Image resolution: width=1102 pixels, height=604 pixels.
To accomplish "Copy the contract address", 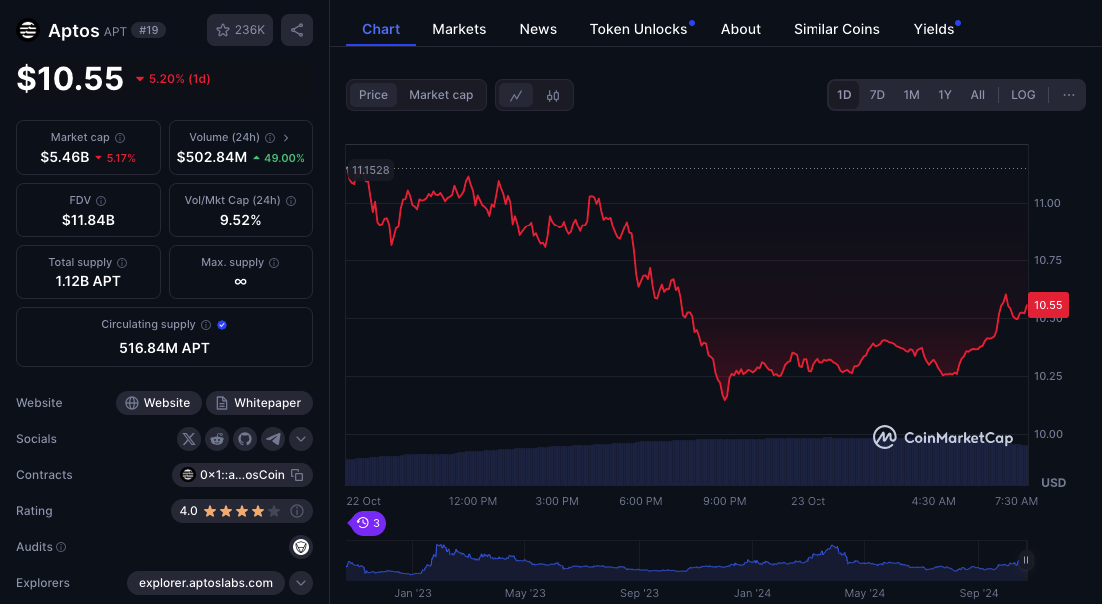I will point(297,475).
